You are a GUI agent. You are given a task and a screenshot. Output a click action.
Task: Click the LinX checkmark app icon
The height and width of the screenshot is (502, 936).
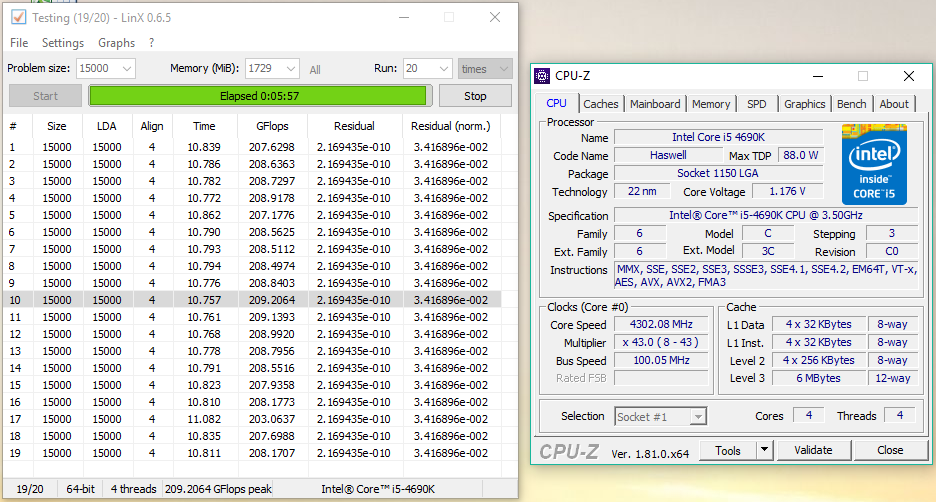(19, 17)
